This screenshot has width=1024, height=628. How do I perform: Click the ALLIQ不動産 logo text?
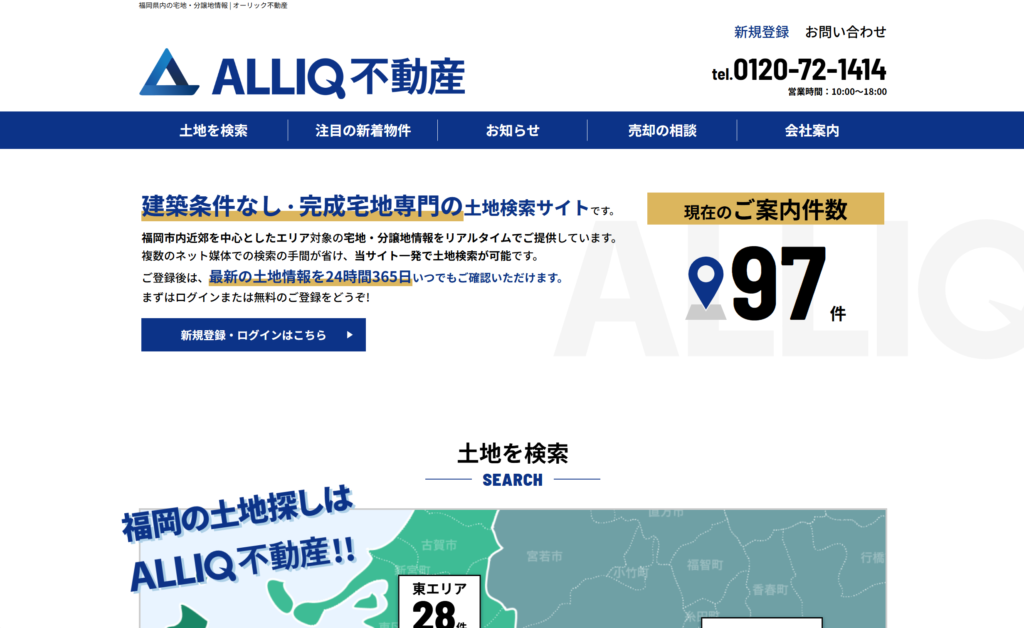338,76
